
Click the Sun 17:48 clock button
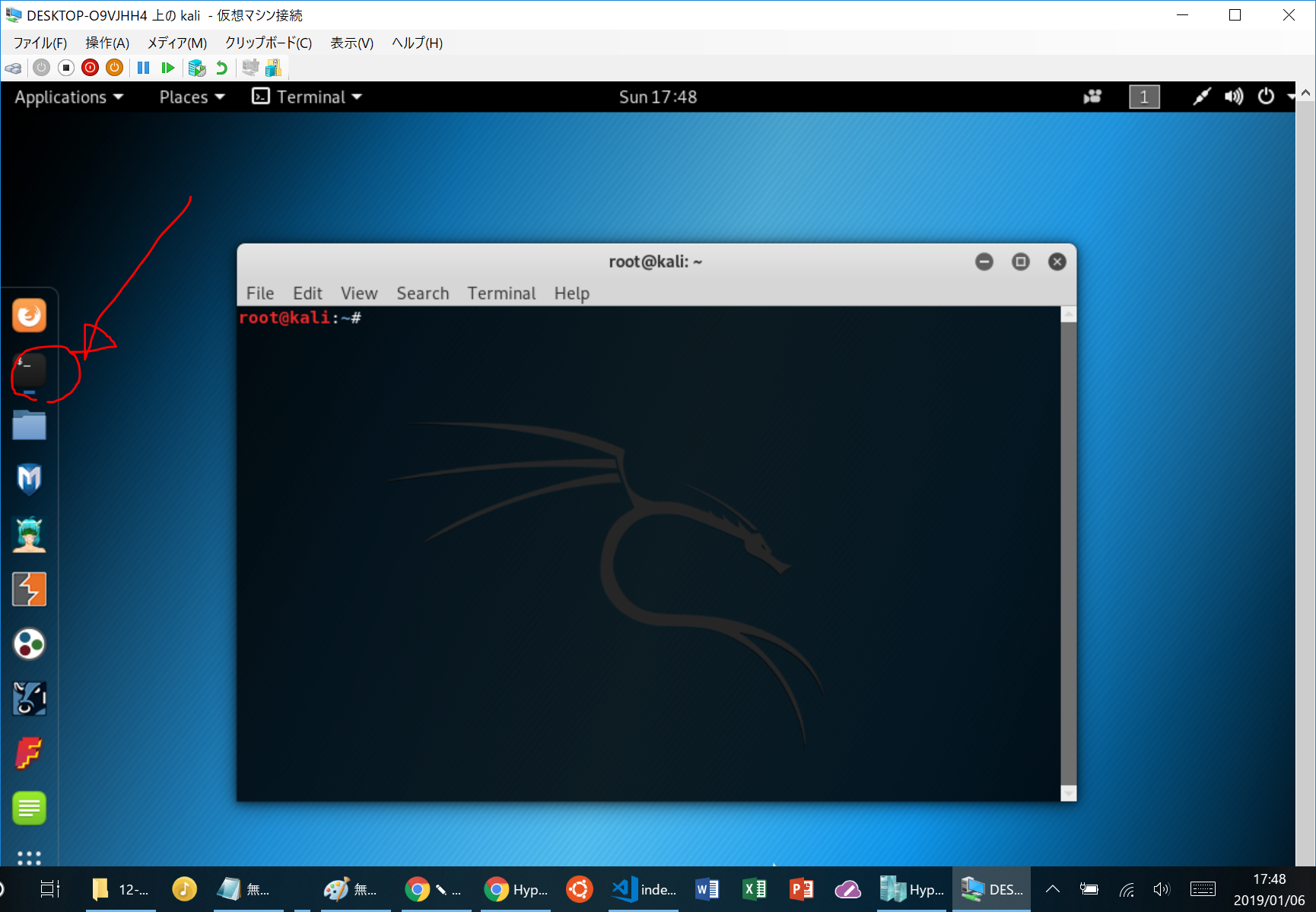click(657, 97)
